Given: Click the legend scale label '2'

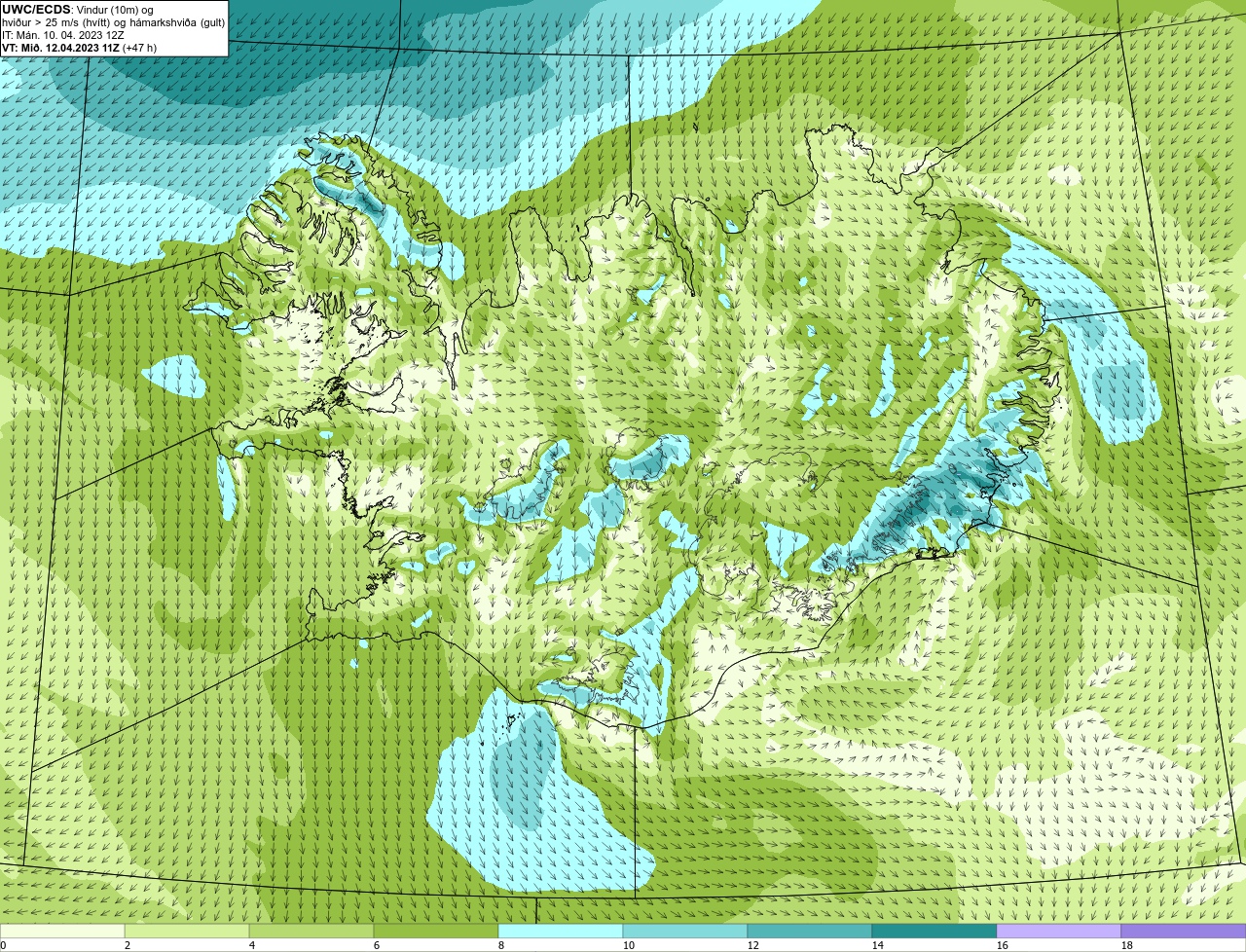Looking at the screenshot, I should (128, 945).
